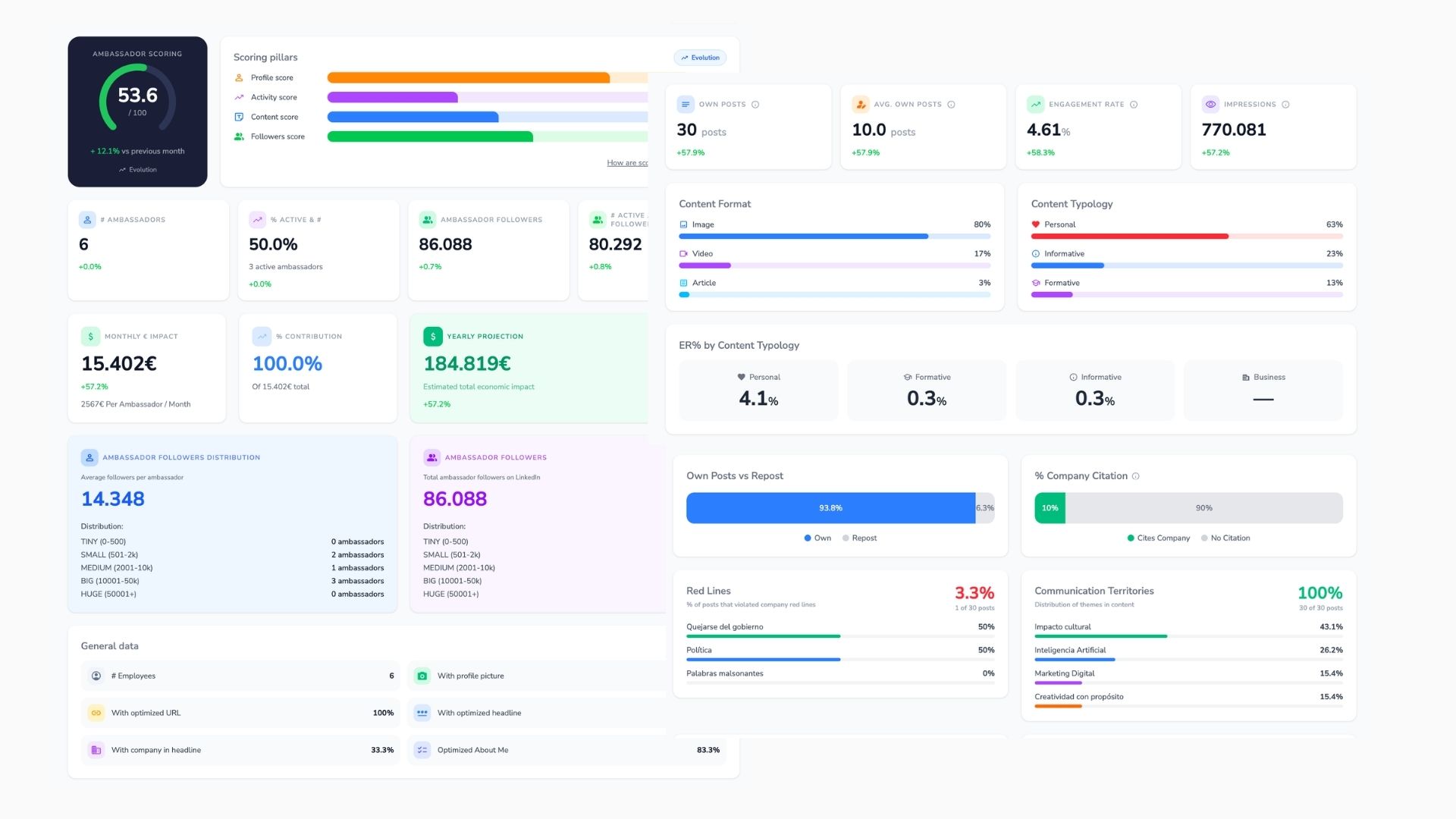Click the info icon beside Engagement Rate

point(1134,105)
